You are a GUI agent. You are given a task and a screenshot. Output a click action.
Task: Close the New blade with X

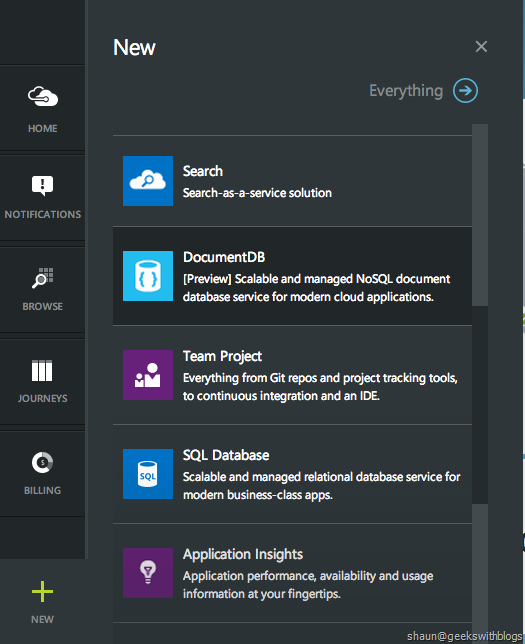coord(481,46)
